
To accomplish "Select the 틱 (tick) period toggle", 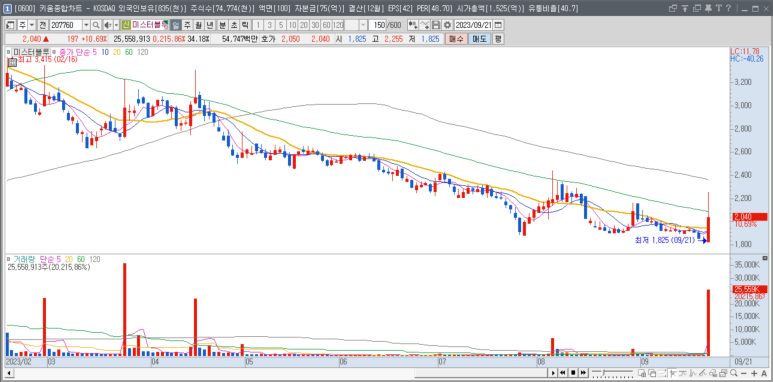I will (x=245, y=25).
